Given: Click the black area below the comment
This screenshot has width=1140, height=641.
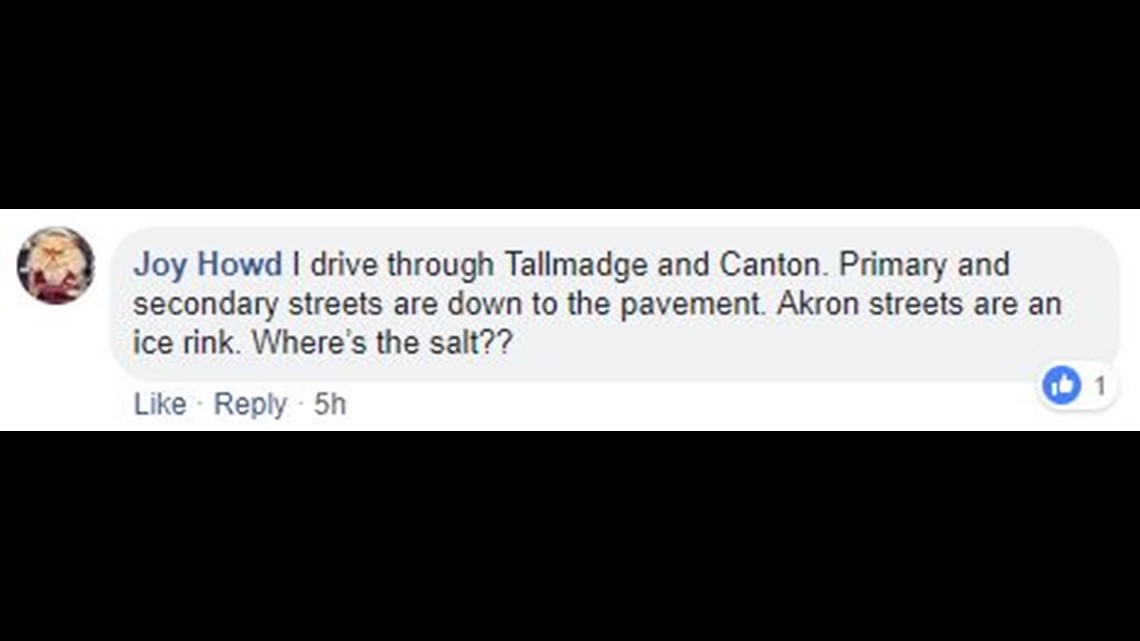Looking at the screenshot, I should 570,536.
